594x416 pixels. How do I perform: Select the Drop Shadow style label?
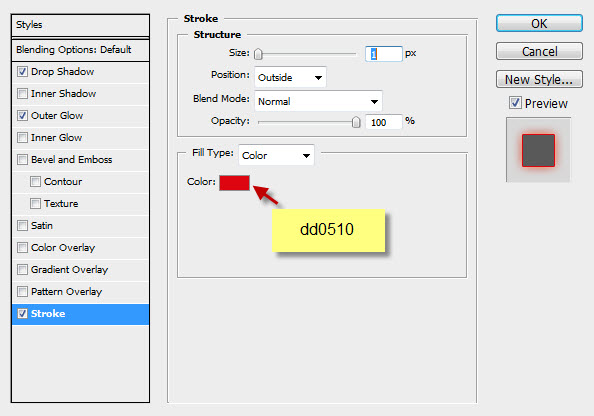coord(63,71)
